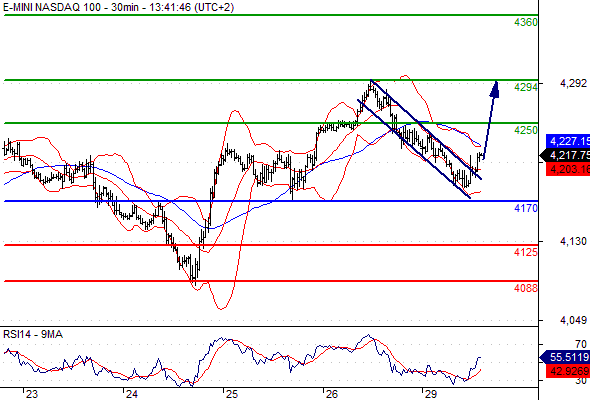The image size is (590, 400).
Task: Click the 4,292 price axis value
Action: [573, 83]
